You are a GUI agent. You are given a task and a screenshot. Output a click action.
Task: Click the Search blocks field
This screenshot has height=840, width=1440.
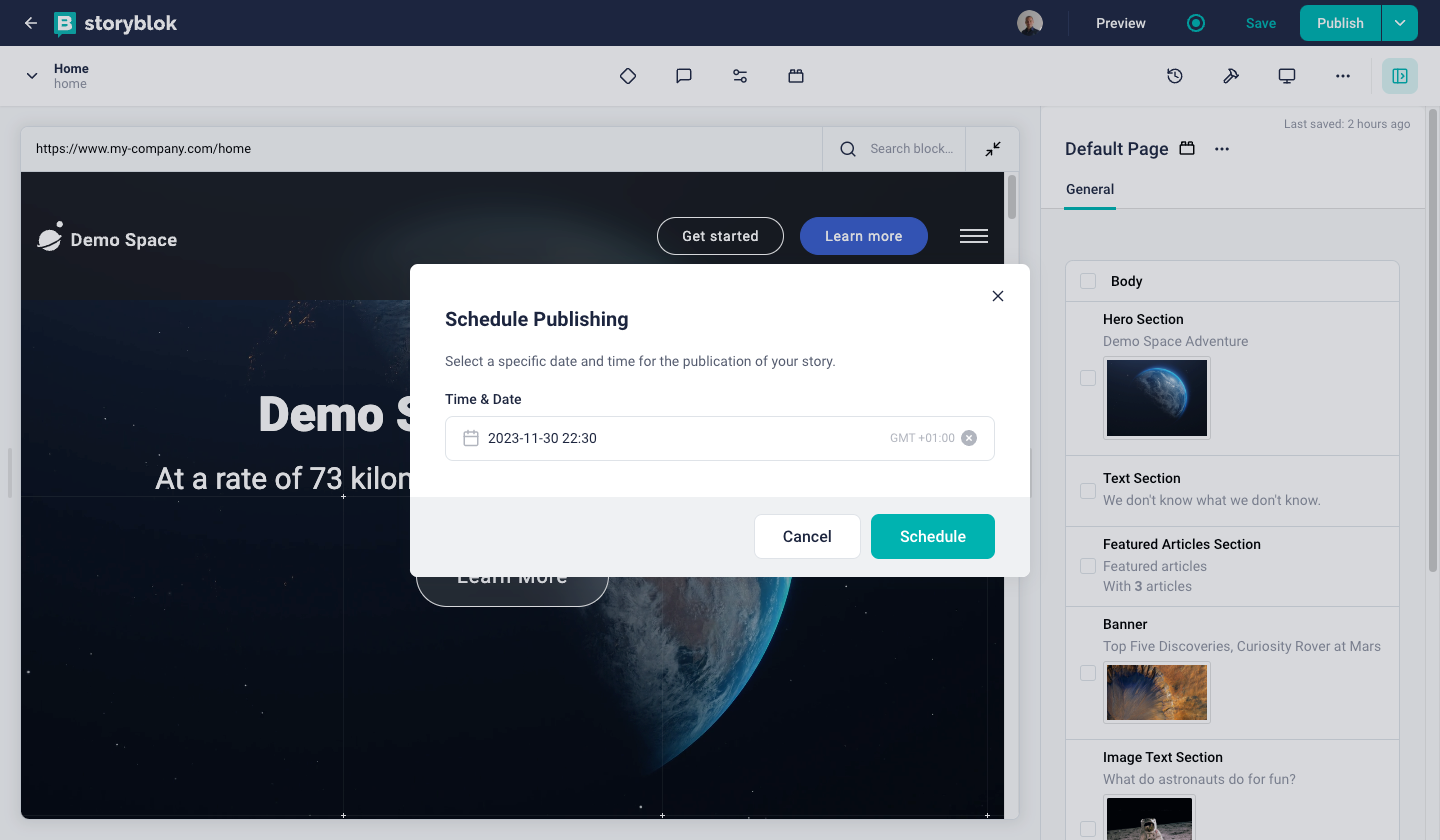pyautogui.click(x=912, y=149)
